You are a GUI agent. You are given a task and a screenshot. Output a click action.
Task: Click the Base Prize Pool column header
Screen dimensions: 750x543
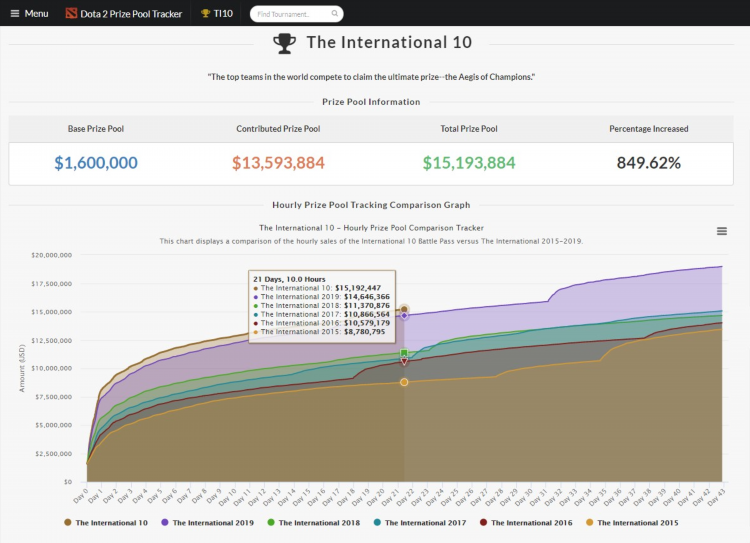(x=96, y=129)
